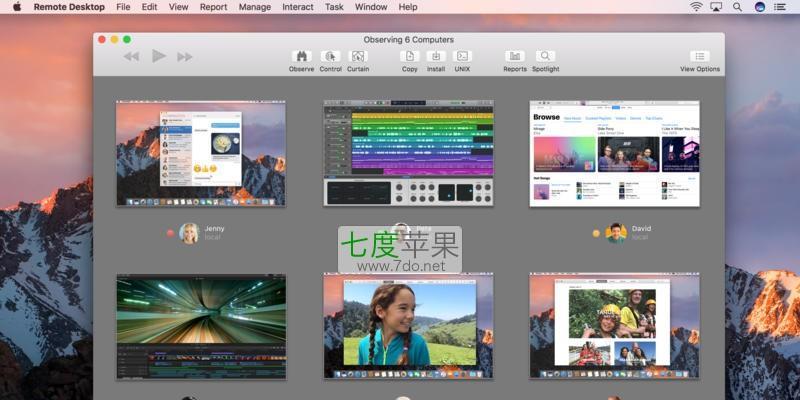Click the Spotlight magnifier in menu bar
This screenshot has width=800, height=400.
click(x=737, y=7)
